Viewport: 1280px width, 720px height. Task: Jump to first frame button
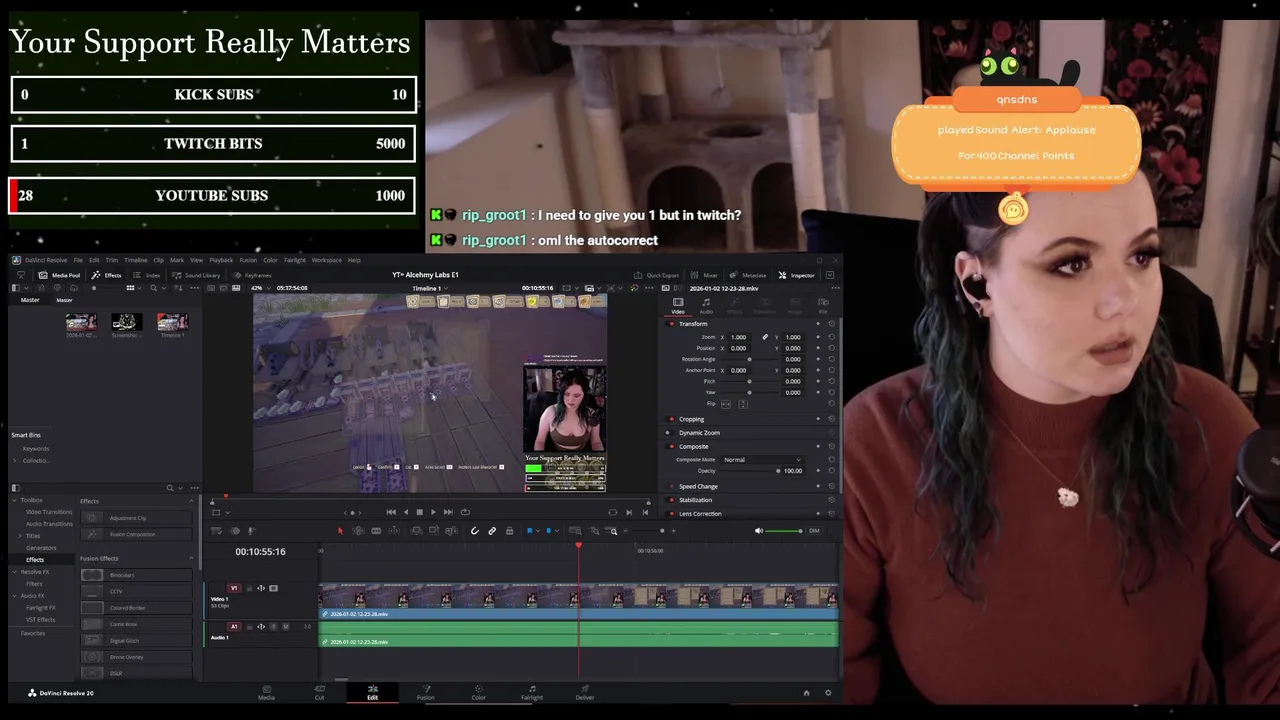click(x=391, y=512)
